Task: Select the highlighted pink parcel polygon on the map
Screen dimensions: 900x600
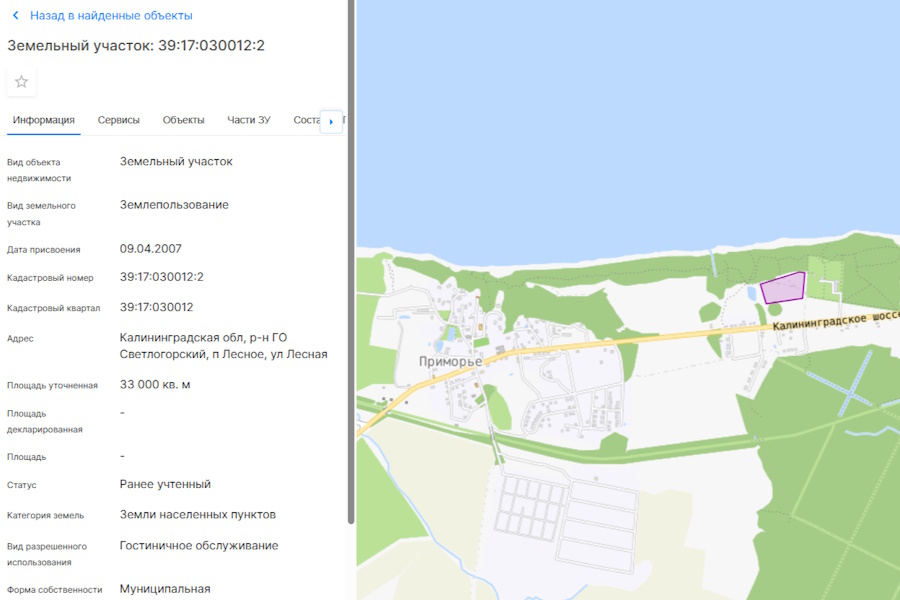Action: click(x=783, y=288)
